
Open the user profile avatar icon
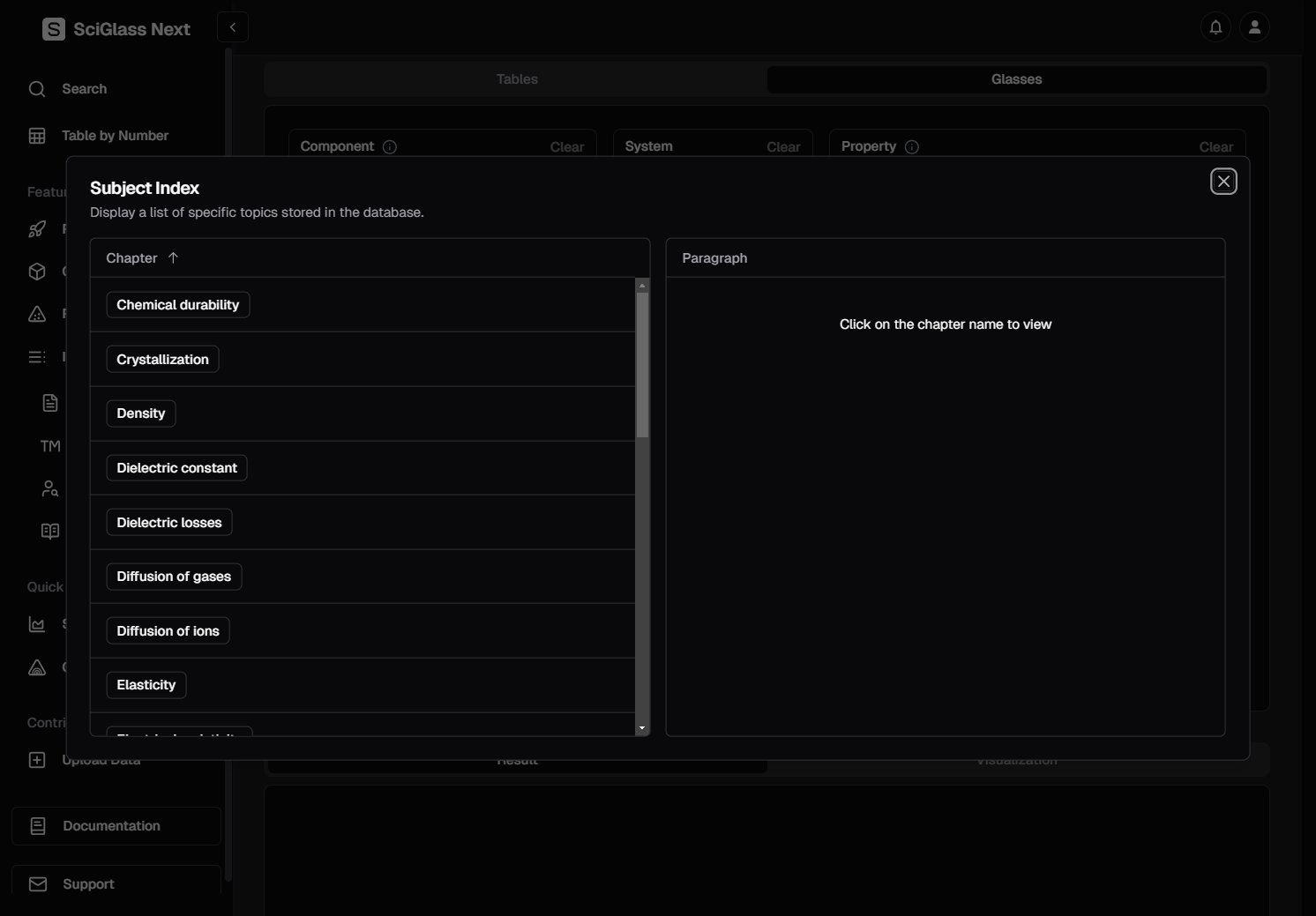point(1254,27)
